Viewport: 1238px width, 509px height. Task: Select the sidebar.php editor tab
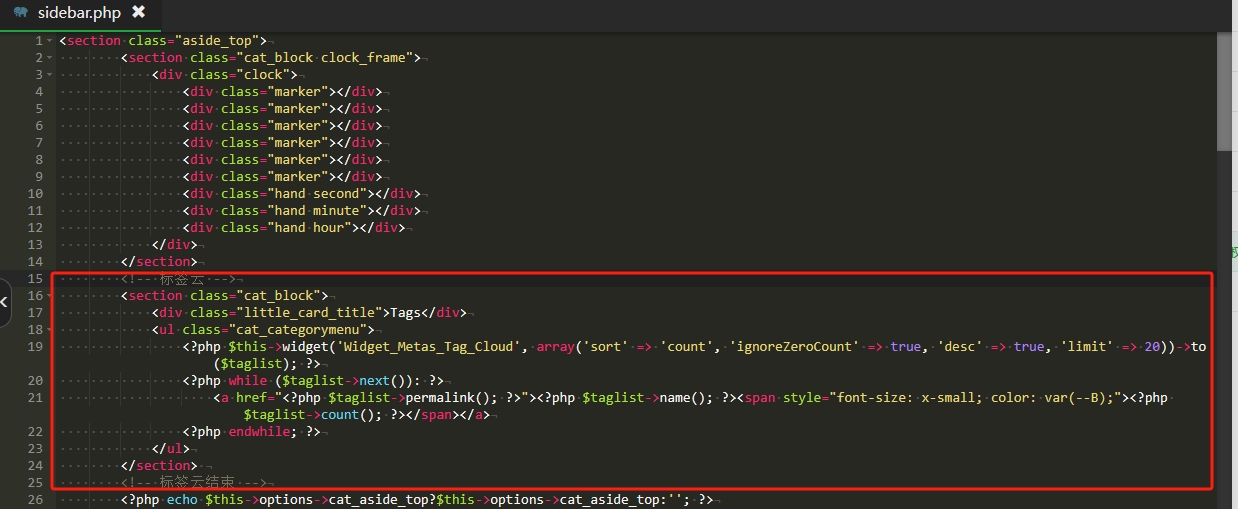point(80,12)
